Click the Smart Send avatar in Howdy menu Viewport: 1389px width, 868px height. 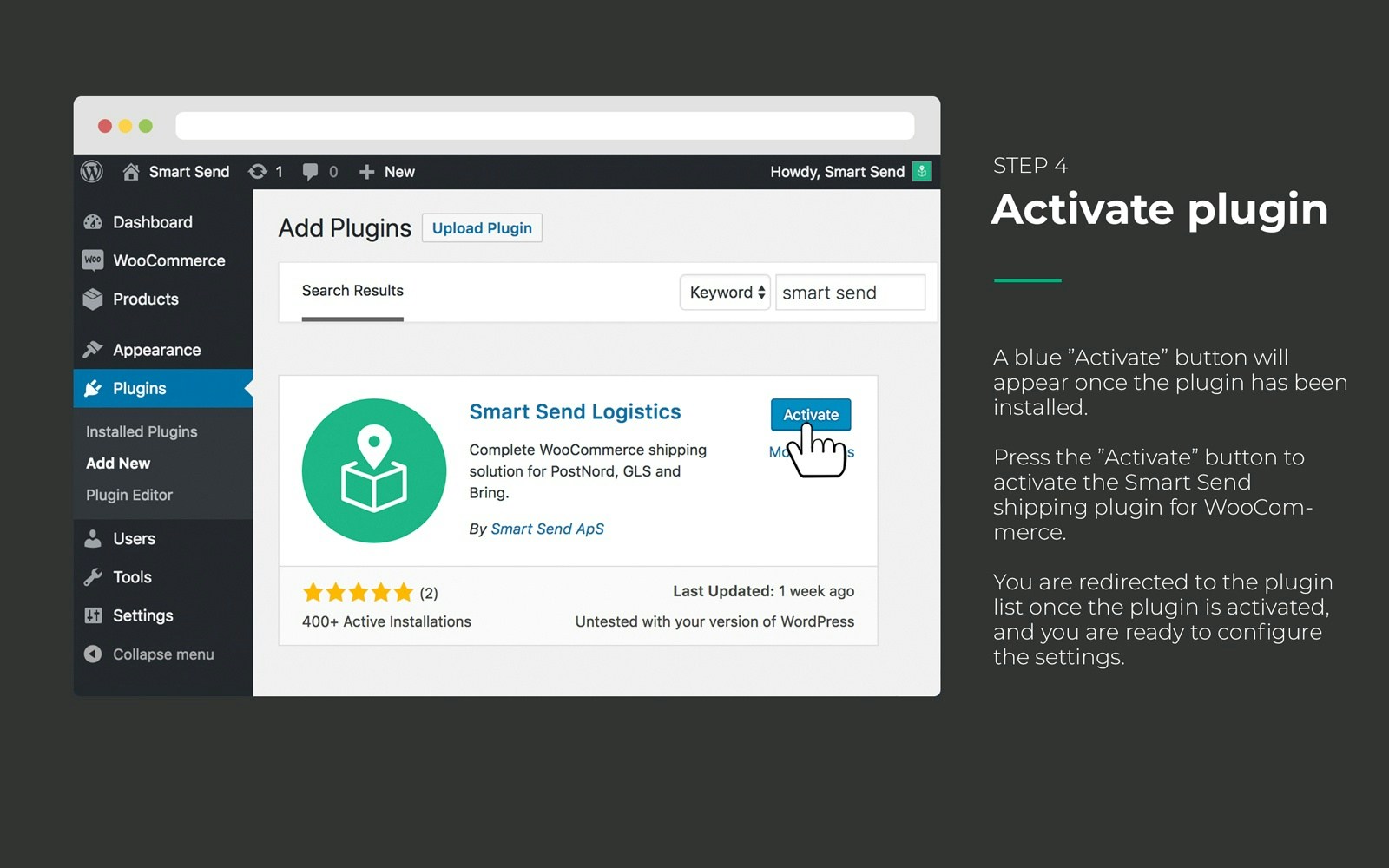(x=921, y=171)
